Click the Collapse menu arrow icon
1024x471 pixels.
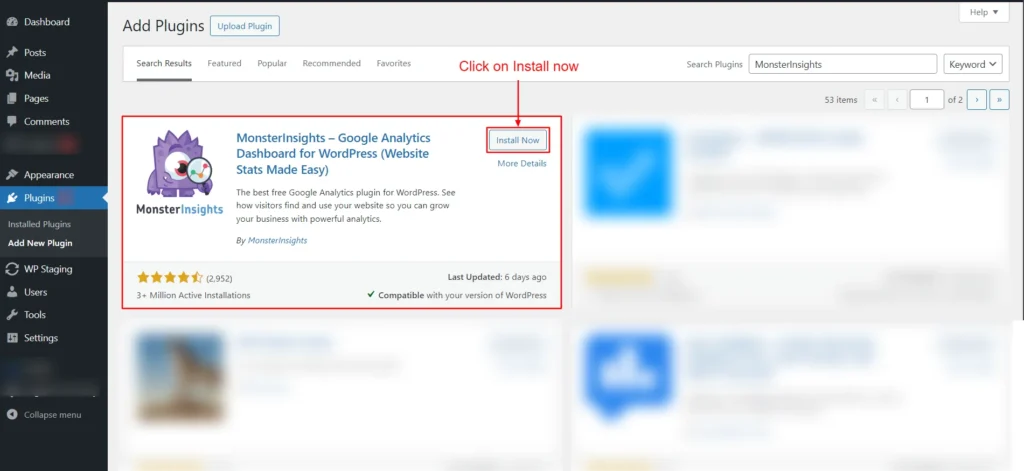[x=12, y=415]
